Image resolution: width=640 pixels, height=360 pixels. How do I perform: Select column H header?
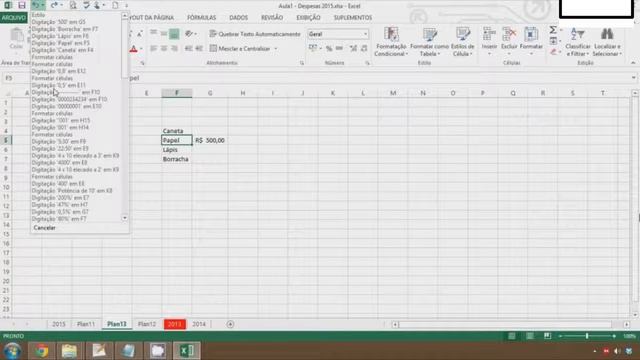click(x=242, y=93)
